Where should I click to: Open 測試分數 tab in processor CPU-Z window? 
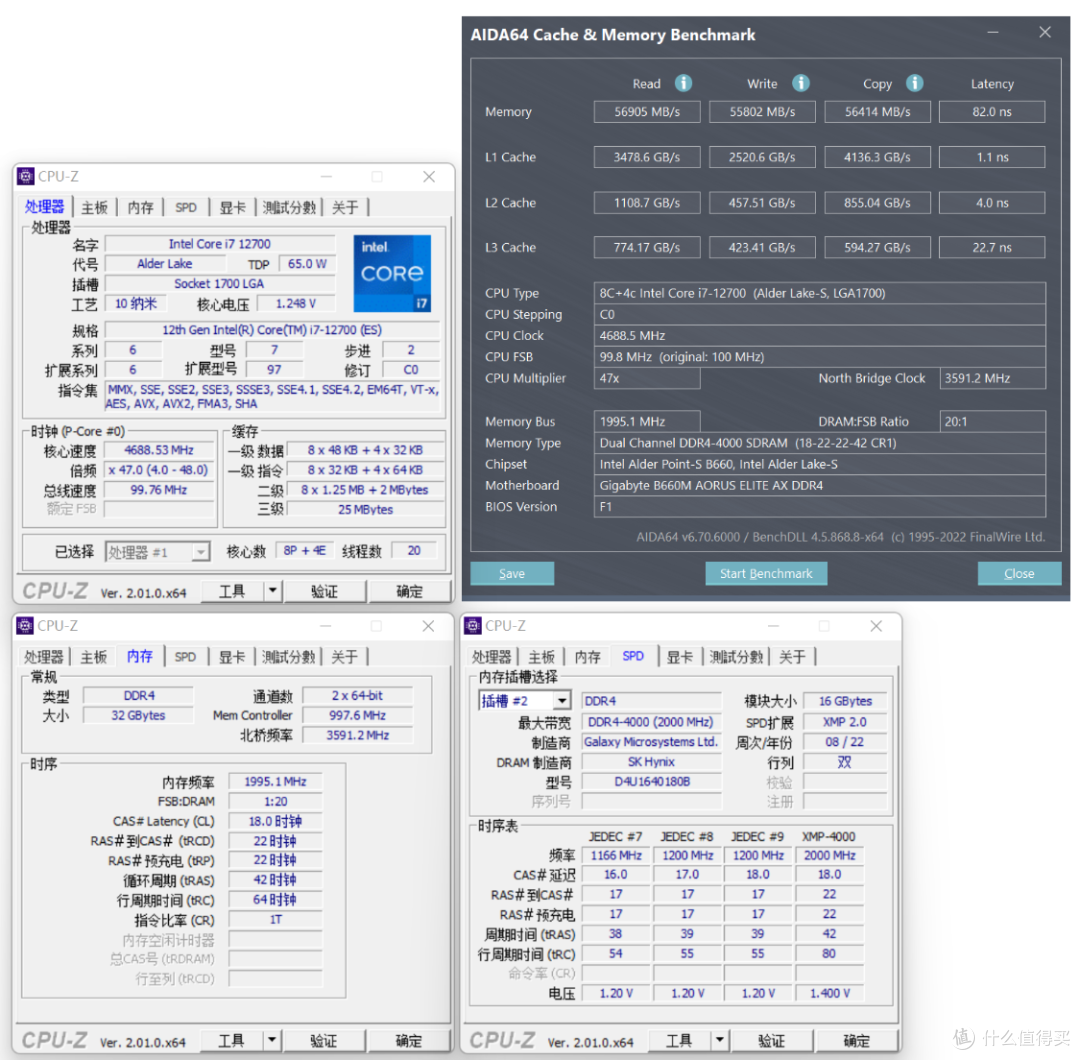coord(289,207)
